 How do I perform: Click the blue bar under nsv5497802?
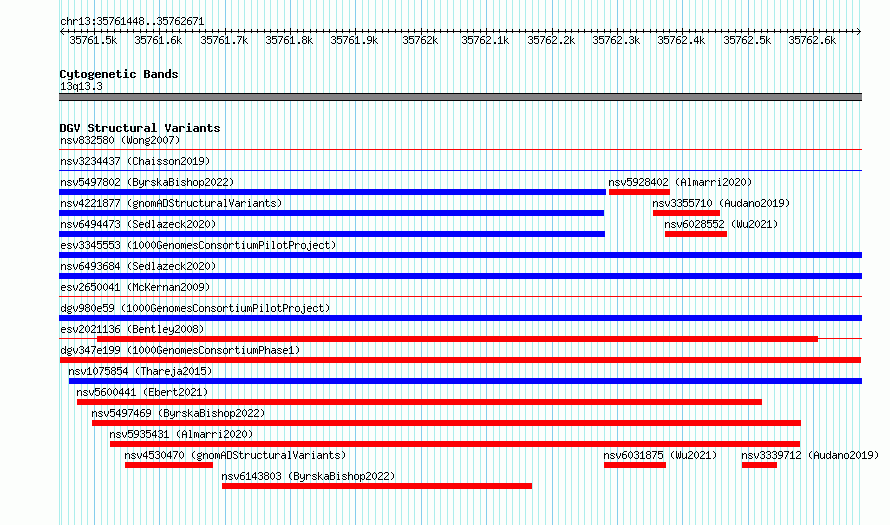pos(333,192)
